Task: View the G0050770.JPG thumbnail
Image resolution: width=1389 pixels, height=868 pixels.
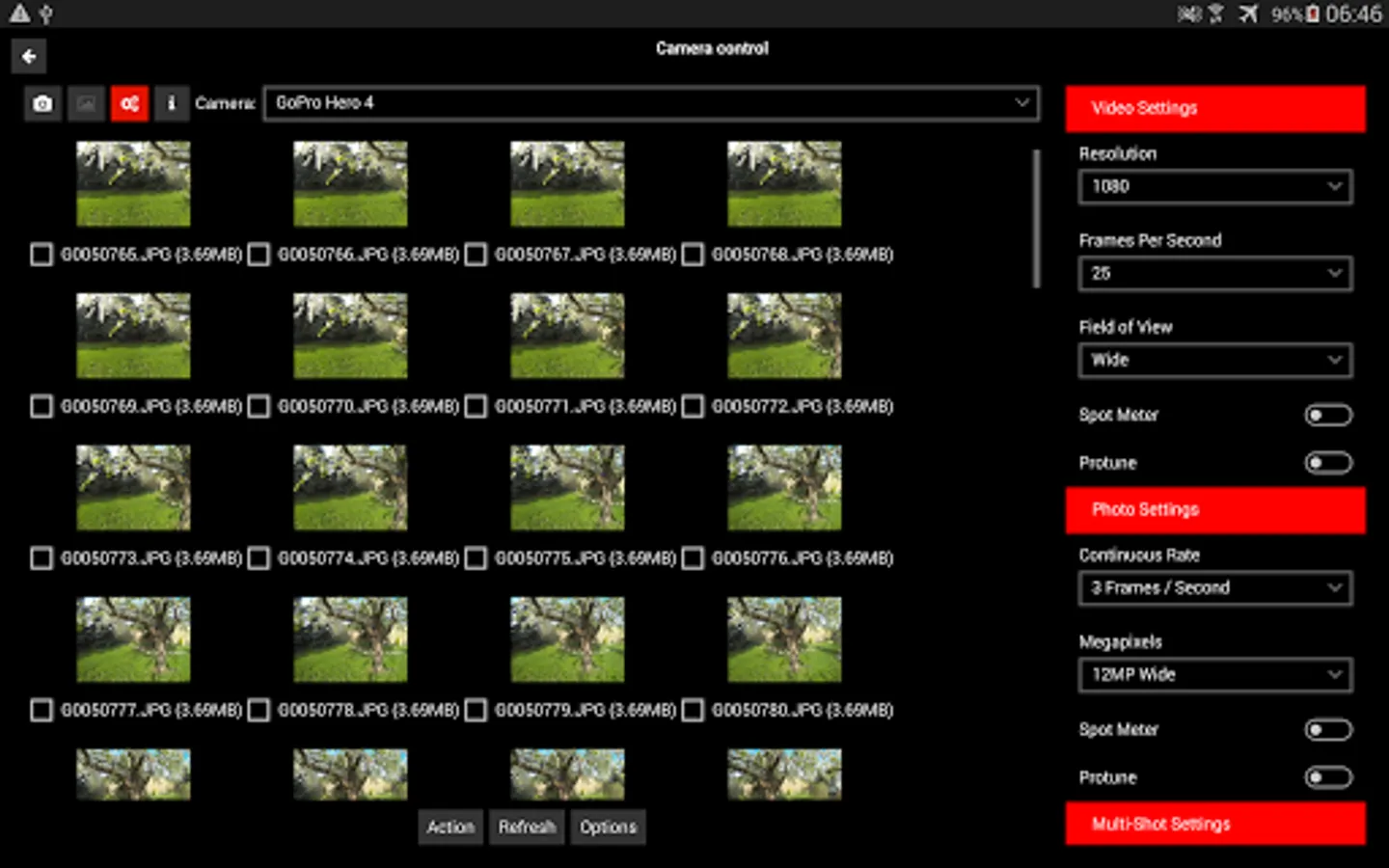Action: click(x=350, y=336)
